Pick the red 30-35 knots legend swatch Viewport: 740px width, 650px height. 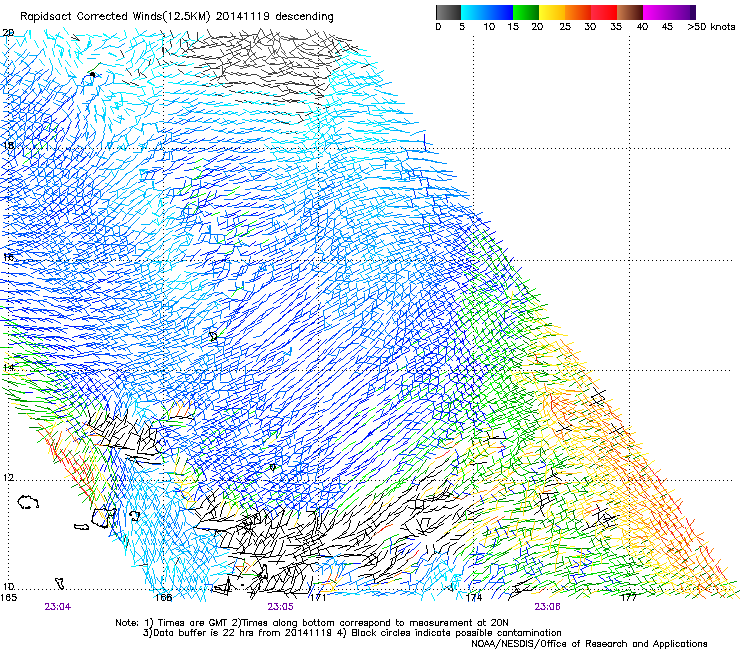tap(604, 12)
